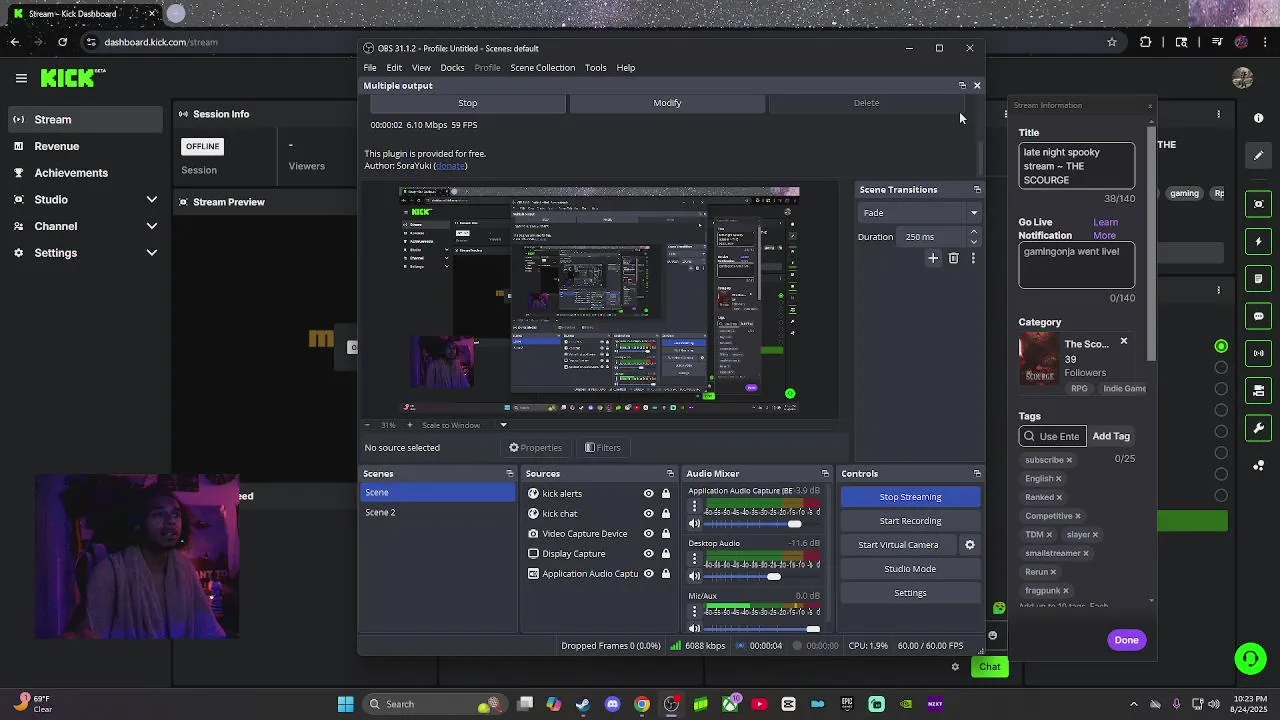Toggle lock on Video Capture Device
Screen dimensions: 1280x720
pyautogui.click(x=665, y=534)
